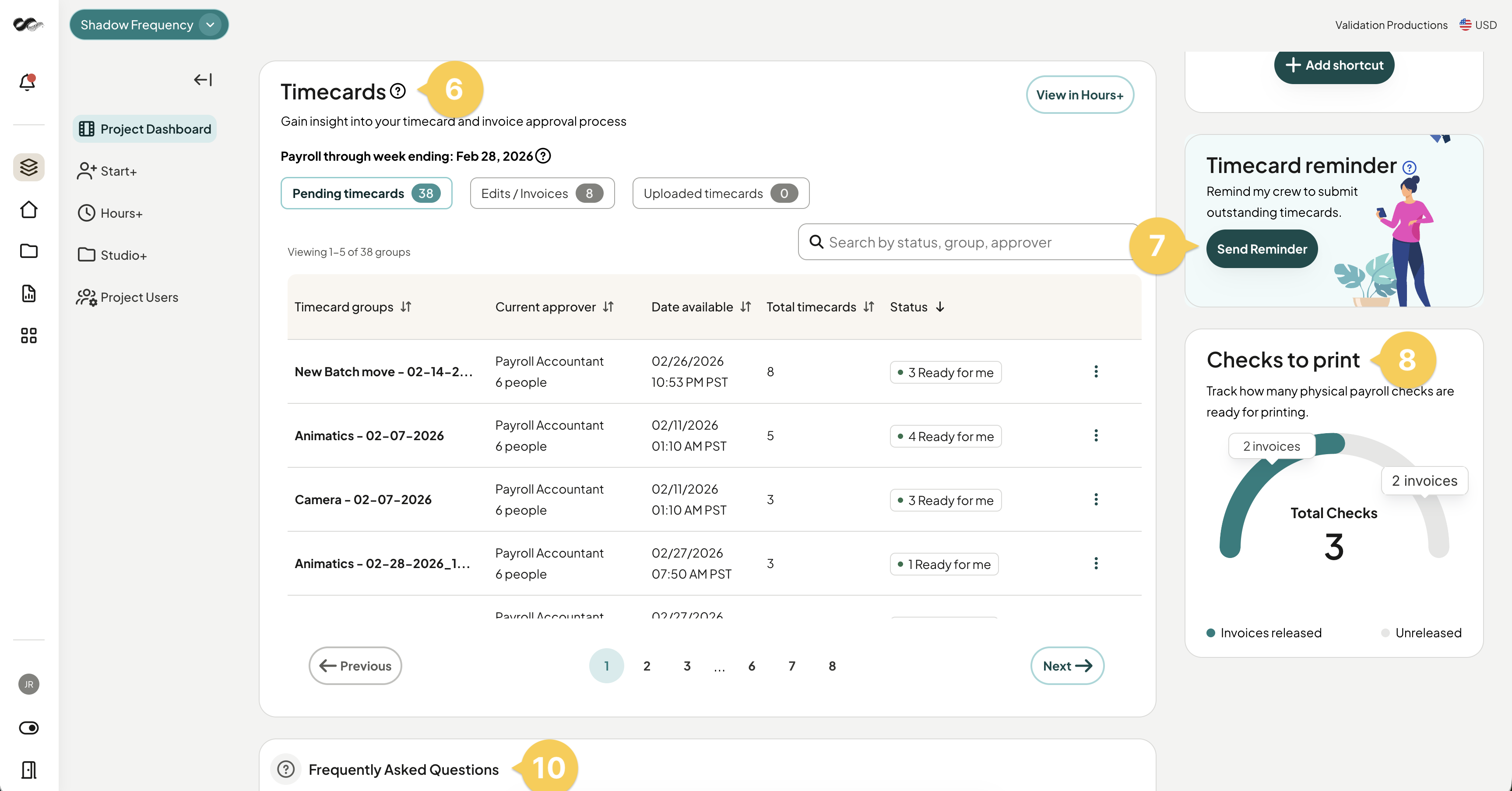Select the Pending timecards tab
This screenshot has height=791, width=1512.
(x=366, y=193)
